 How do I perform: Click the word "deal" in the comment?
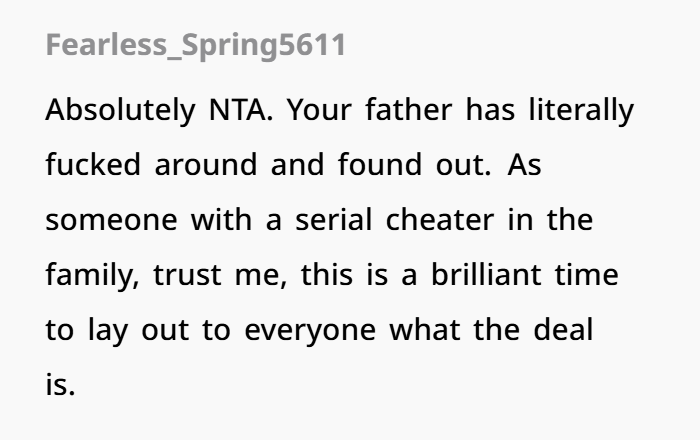coord(563,329)
